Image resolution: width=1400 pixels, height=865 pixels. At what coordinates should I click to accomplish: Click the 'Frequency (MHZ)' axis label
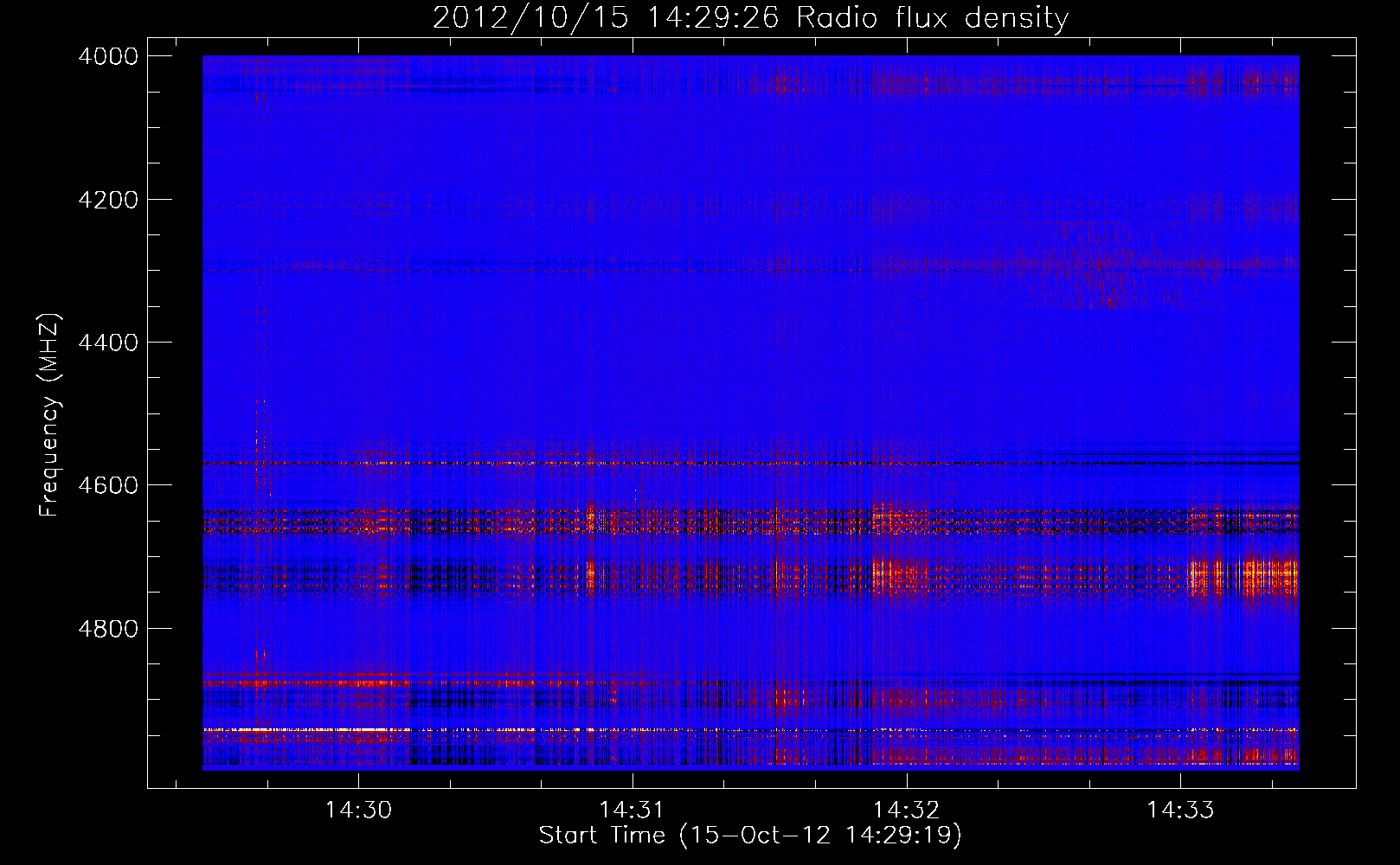(x=49, y=415)
